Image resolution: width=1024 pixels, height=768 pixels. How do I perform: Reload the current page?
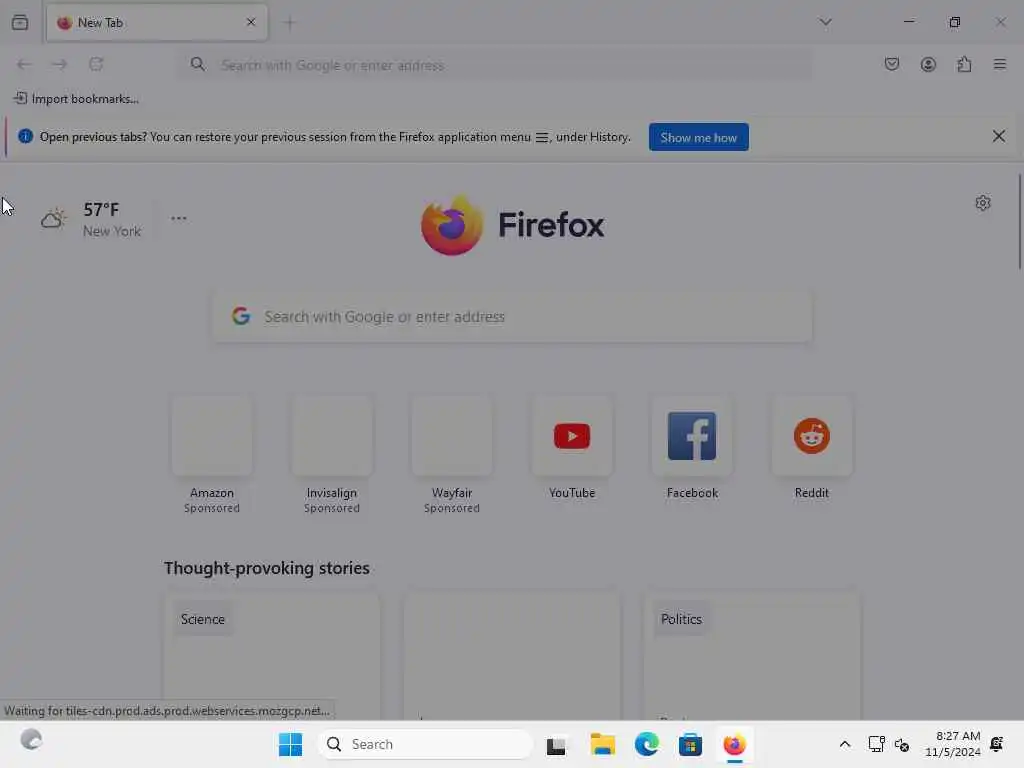(96, 64)
